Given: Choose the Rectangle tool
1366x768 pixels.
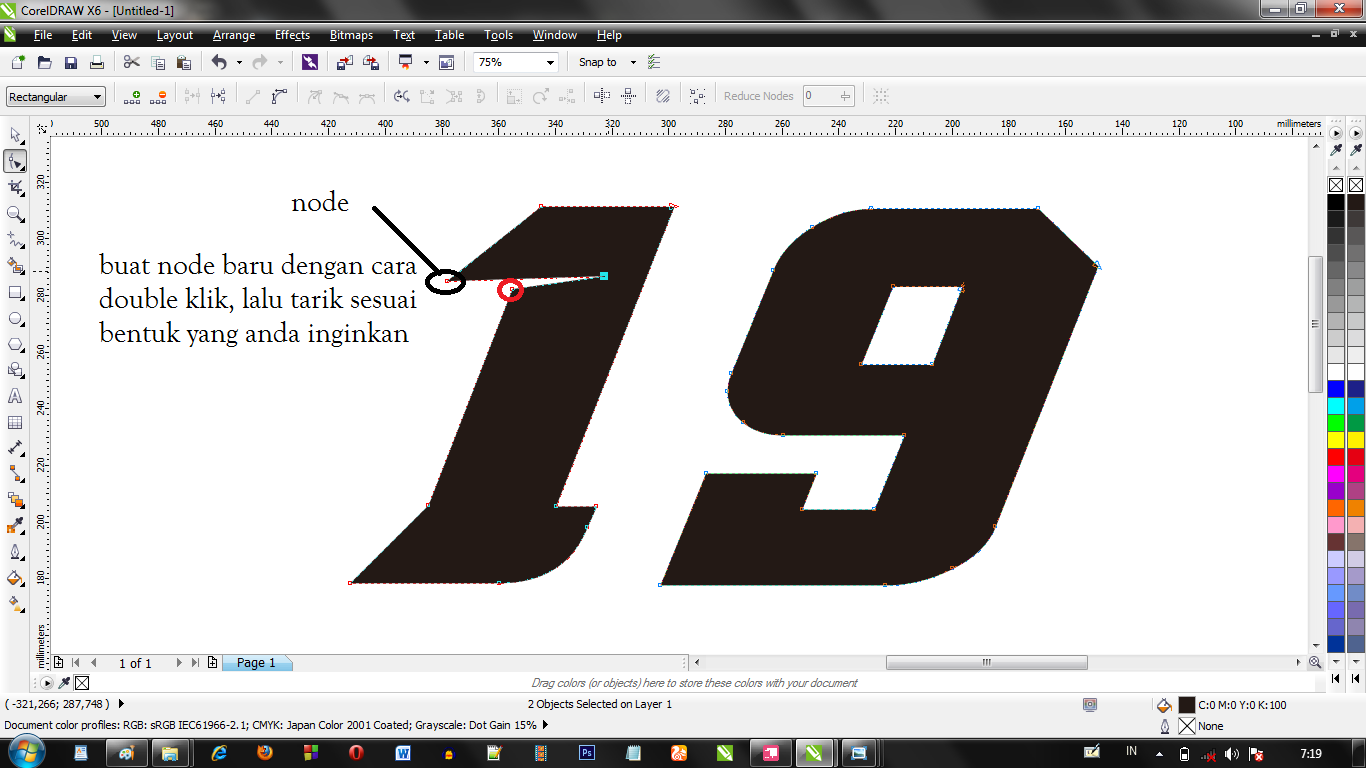Looking at the screenshot, I should (x=14, y=292).
